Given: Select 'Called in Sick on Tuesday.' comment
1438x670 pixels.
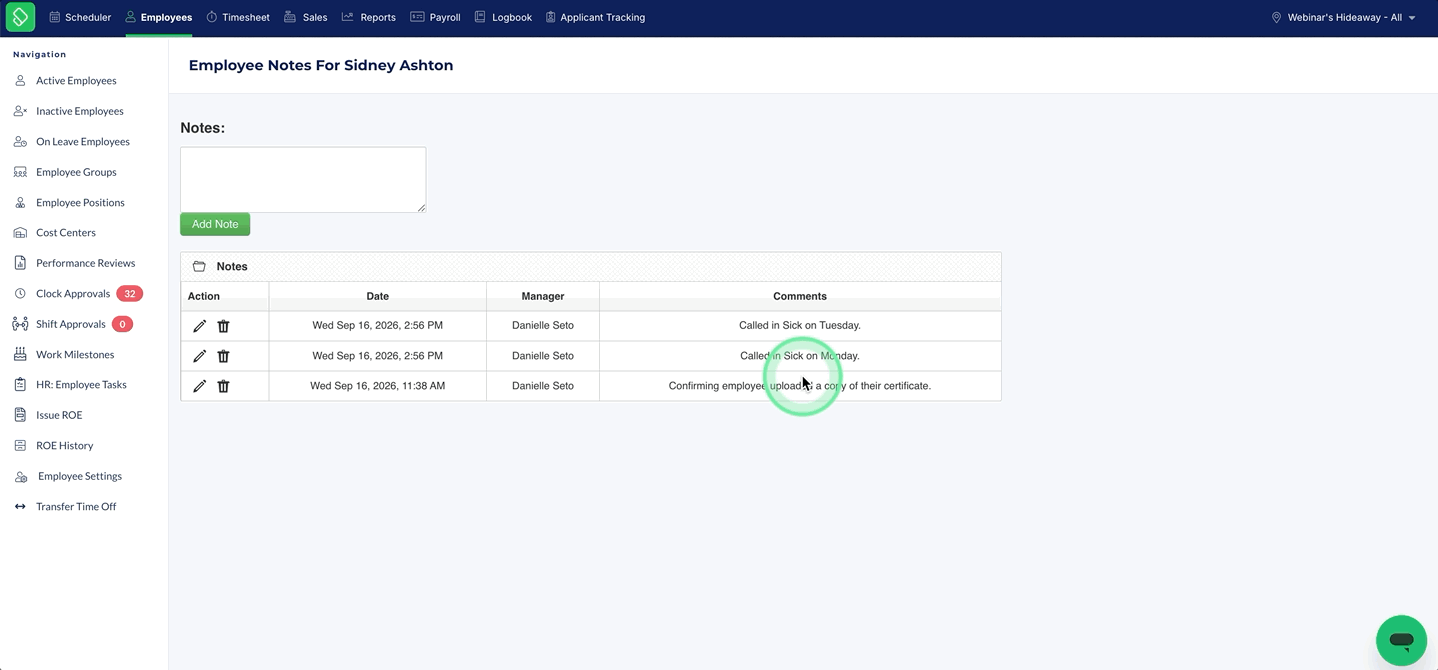Looking at the screenshot, I should pos(800,325).
